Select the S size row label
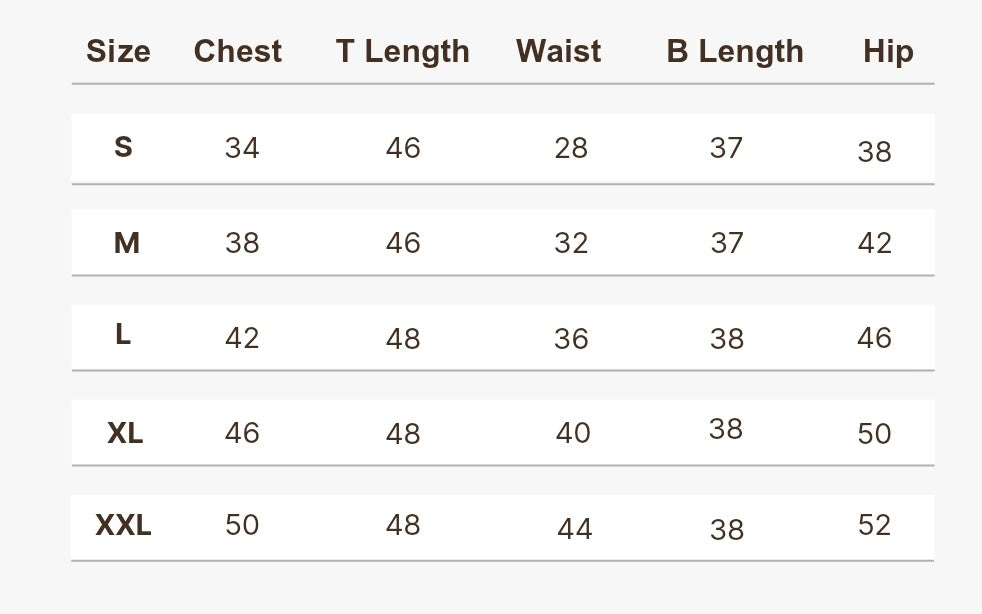Screen dimensions: 982x614 123,147
